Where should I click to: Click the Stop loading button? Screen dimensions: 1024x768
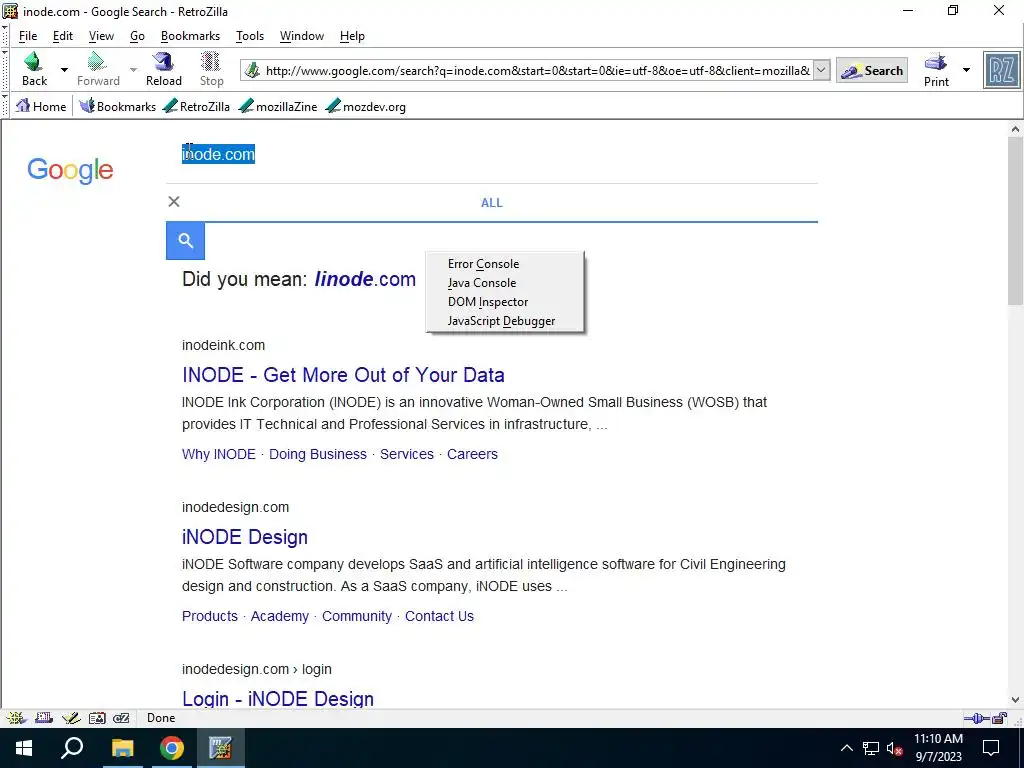point(211,69)
